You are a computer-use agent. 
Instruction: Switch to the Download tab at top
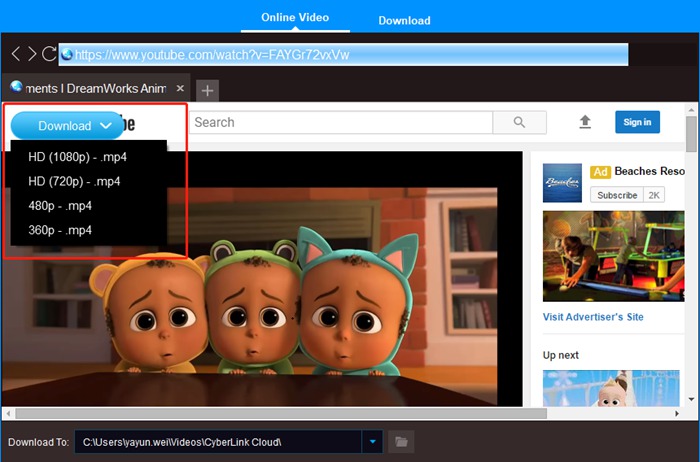click(x=404, y=21)
